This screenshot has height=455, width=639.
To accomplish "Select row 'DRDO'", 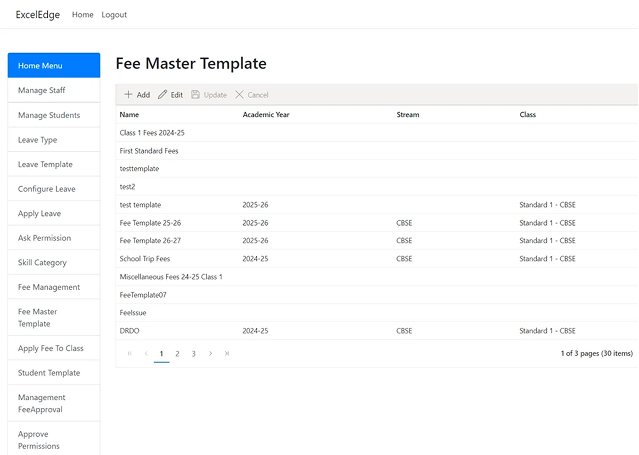I will tap(377, 331).
